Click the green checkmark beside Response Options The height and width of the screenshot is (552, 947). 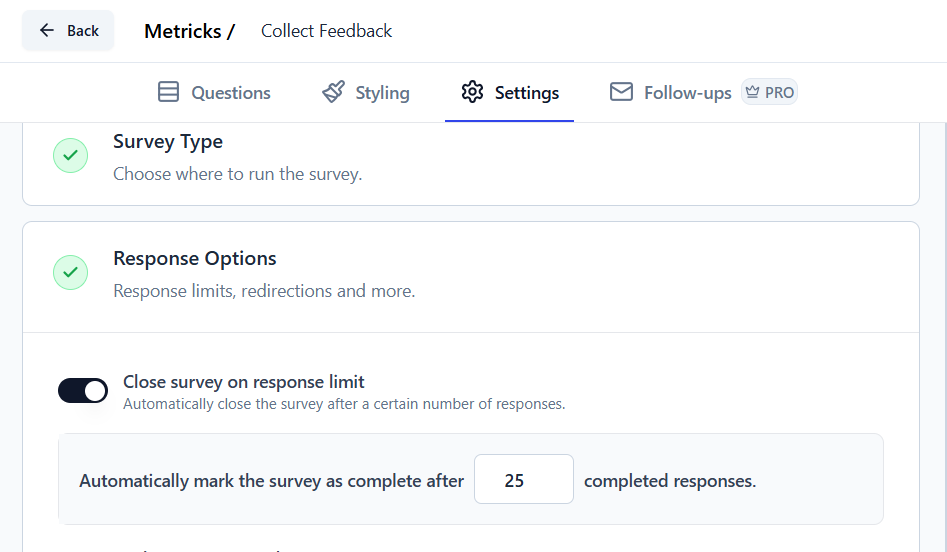(70, 273)
